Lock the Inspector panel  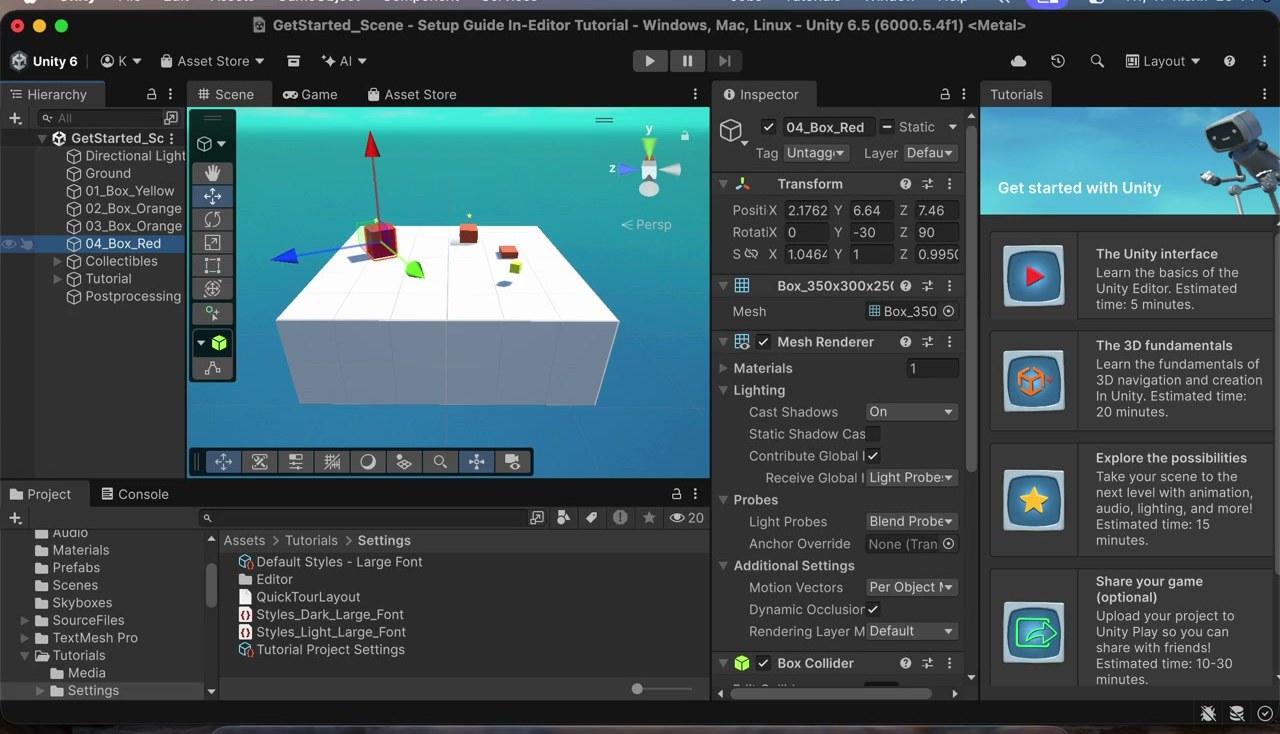pos(944,94)
